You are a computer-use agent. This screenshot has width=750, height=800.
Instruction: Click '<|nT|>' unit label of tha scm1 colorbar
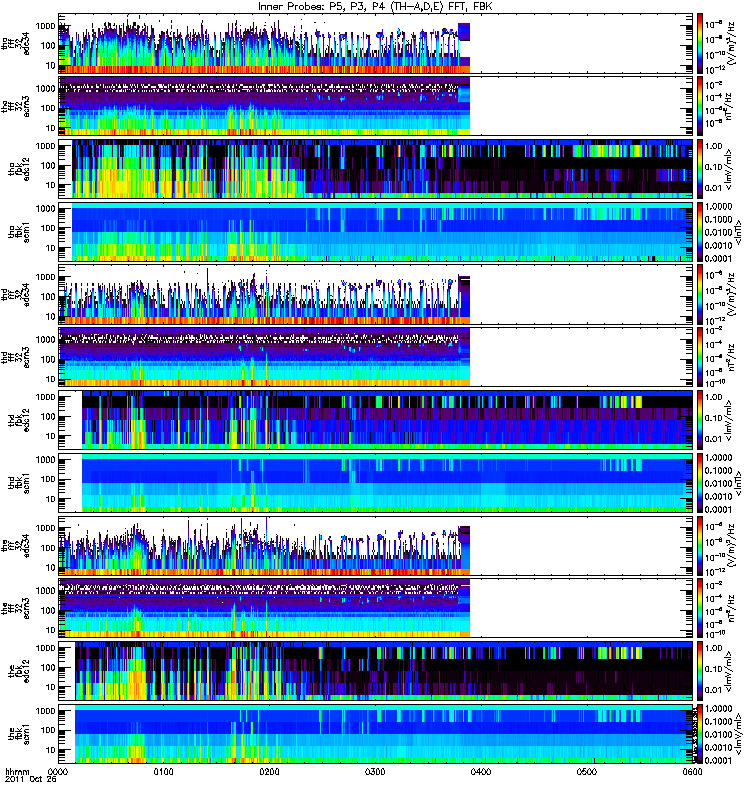click(x=738, y=232)
